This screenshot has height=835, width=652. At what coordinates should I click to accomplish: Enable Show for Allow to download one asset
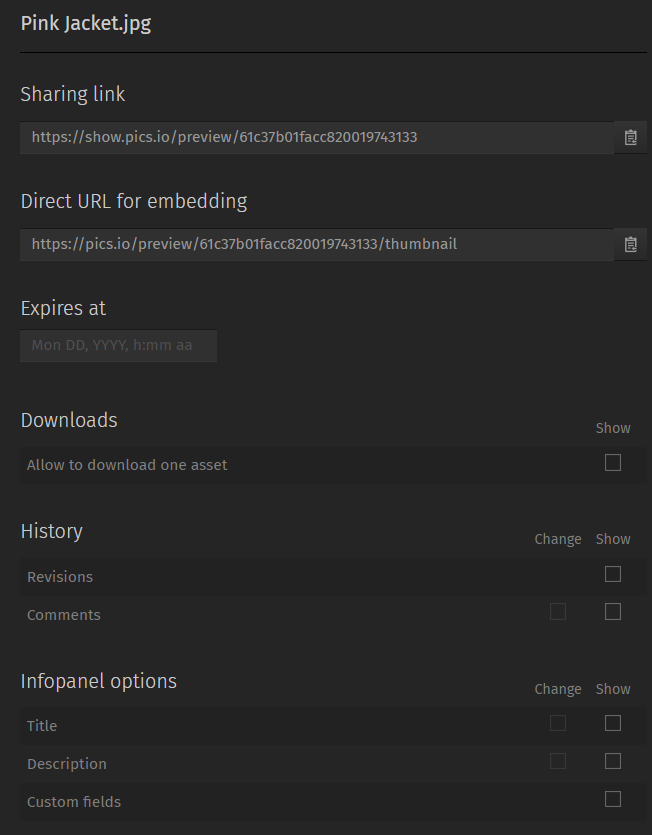(613, 463)
